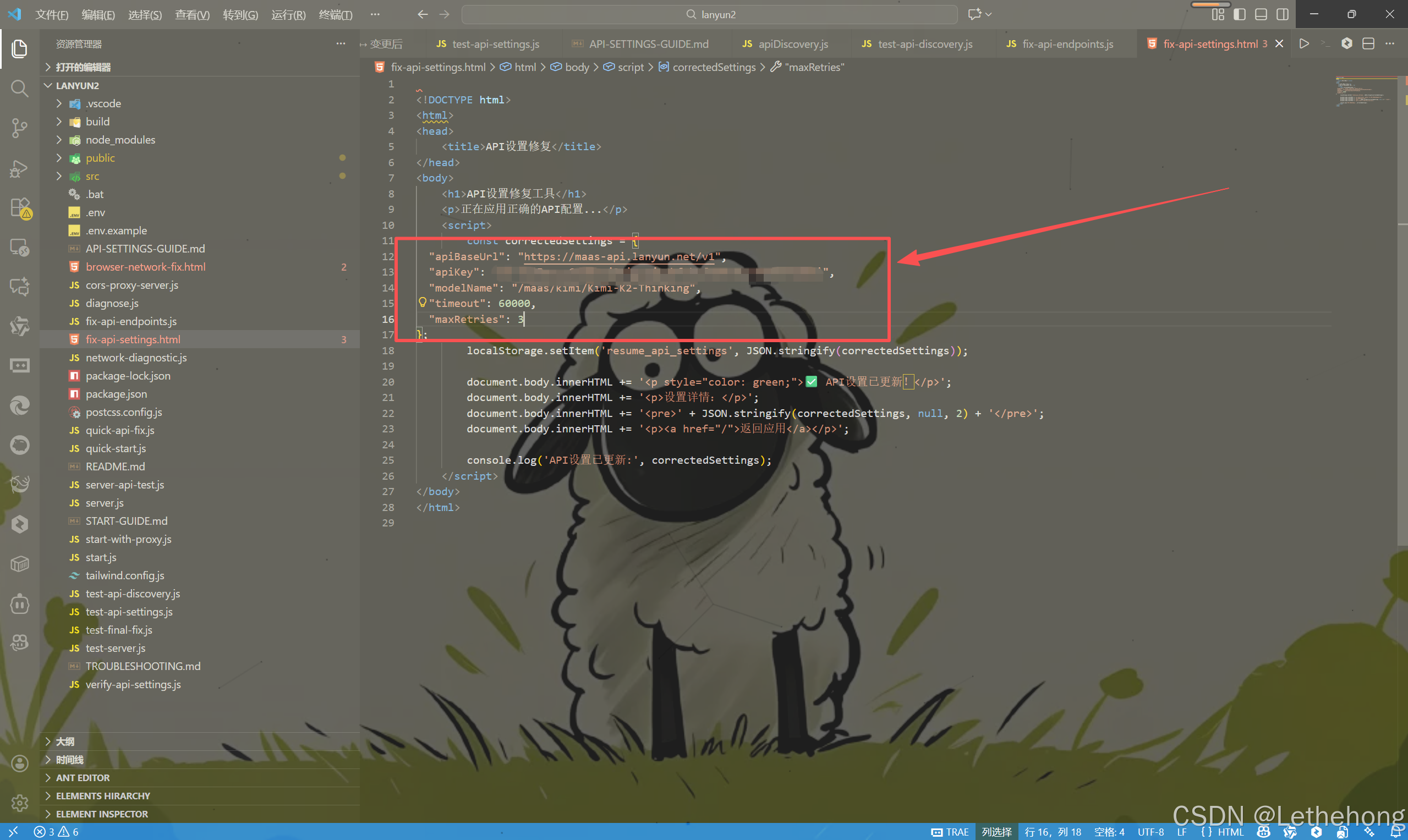Click Split Editor icon in editor toolbar
This screenshot has width=1408, height=840.
coord(1368,44)
